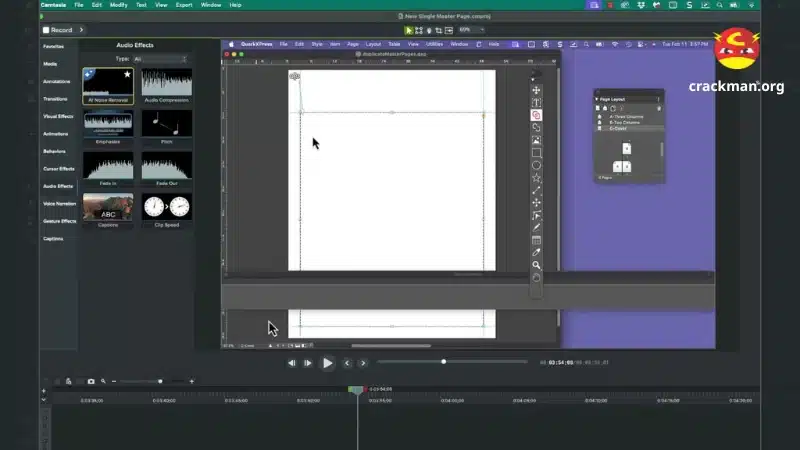Go to the Cursor Effects tab
800x450 pixels.
(59, 169)
